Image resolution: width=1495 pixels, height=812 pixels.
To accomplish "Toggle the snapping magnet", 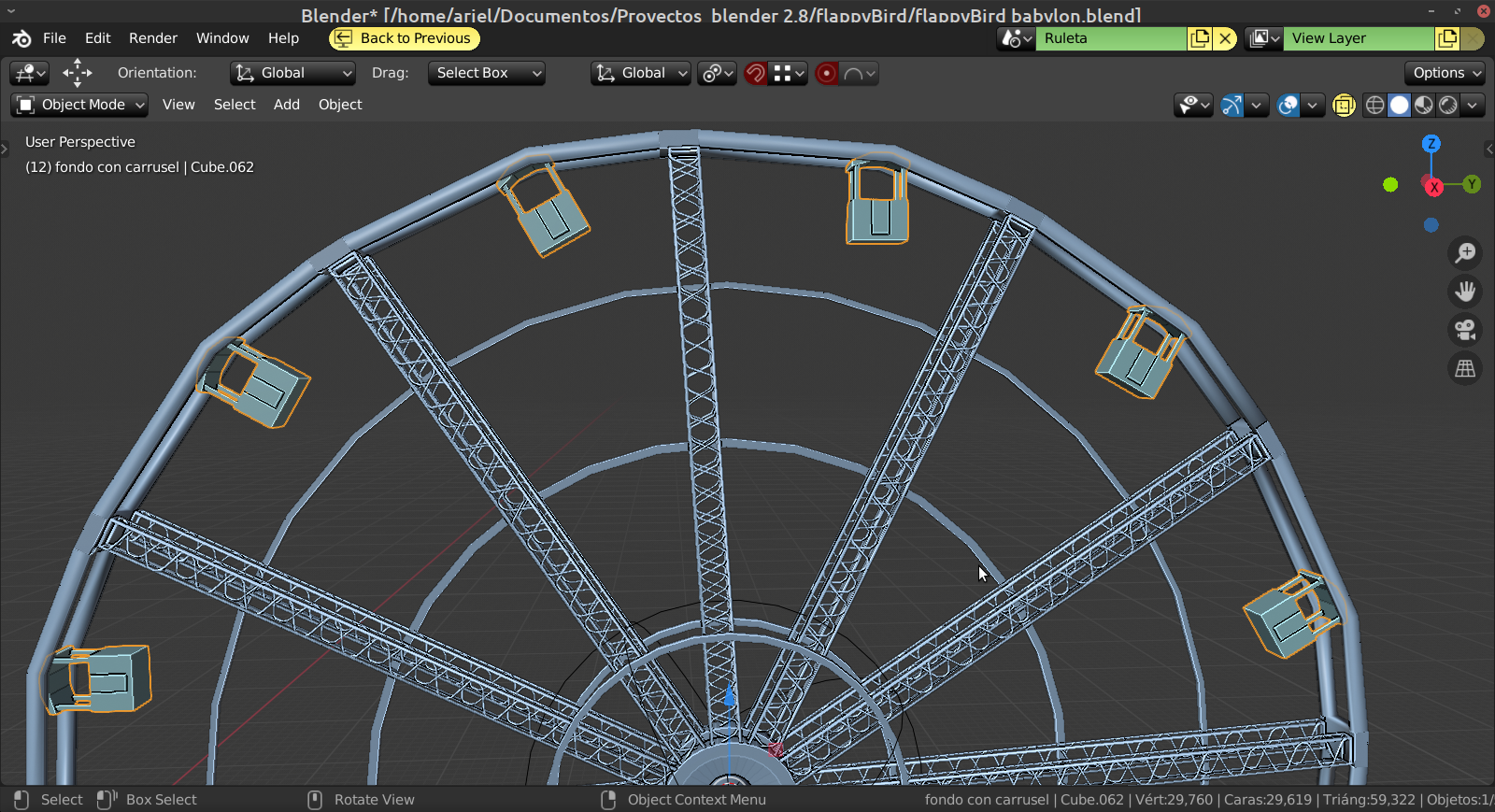I will point(756,73).
